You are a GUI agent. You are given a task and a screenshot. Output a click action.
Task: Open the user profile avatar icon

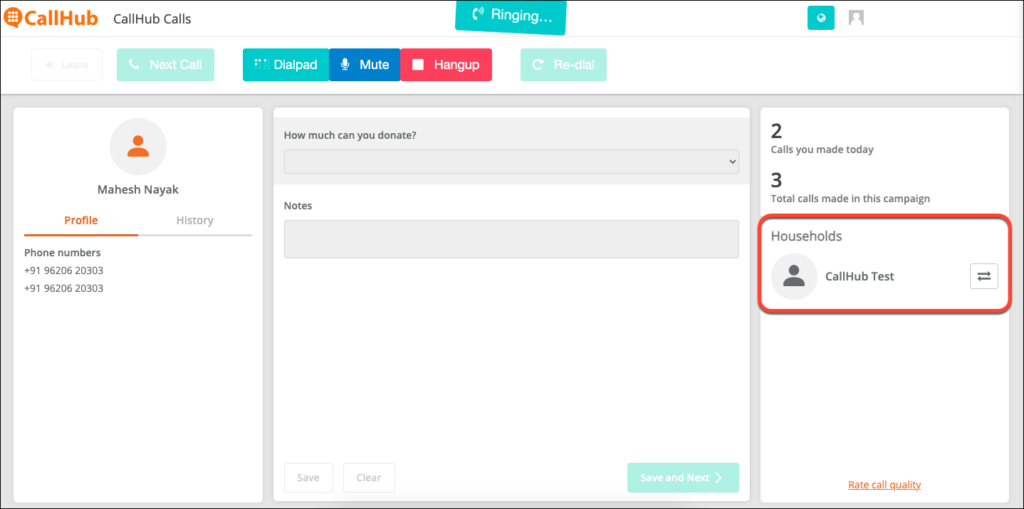coord(856,18)
